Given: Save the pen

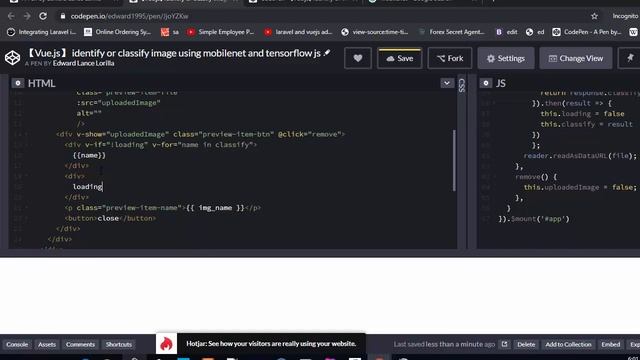Looking at the screenshot, I should (399, 58).
